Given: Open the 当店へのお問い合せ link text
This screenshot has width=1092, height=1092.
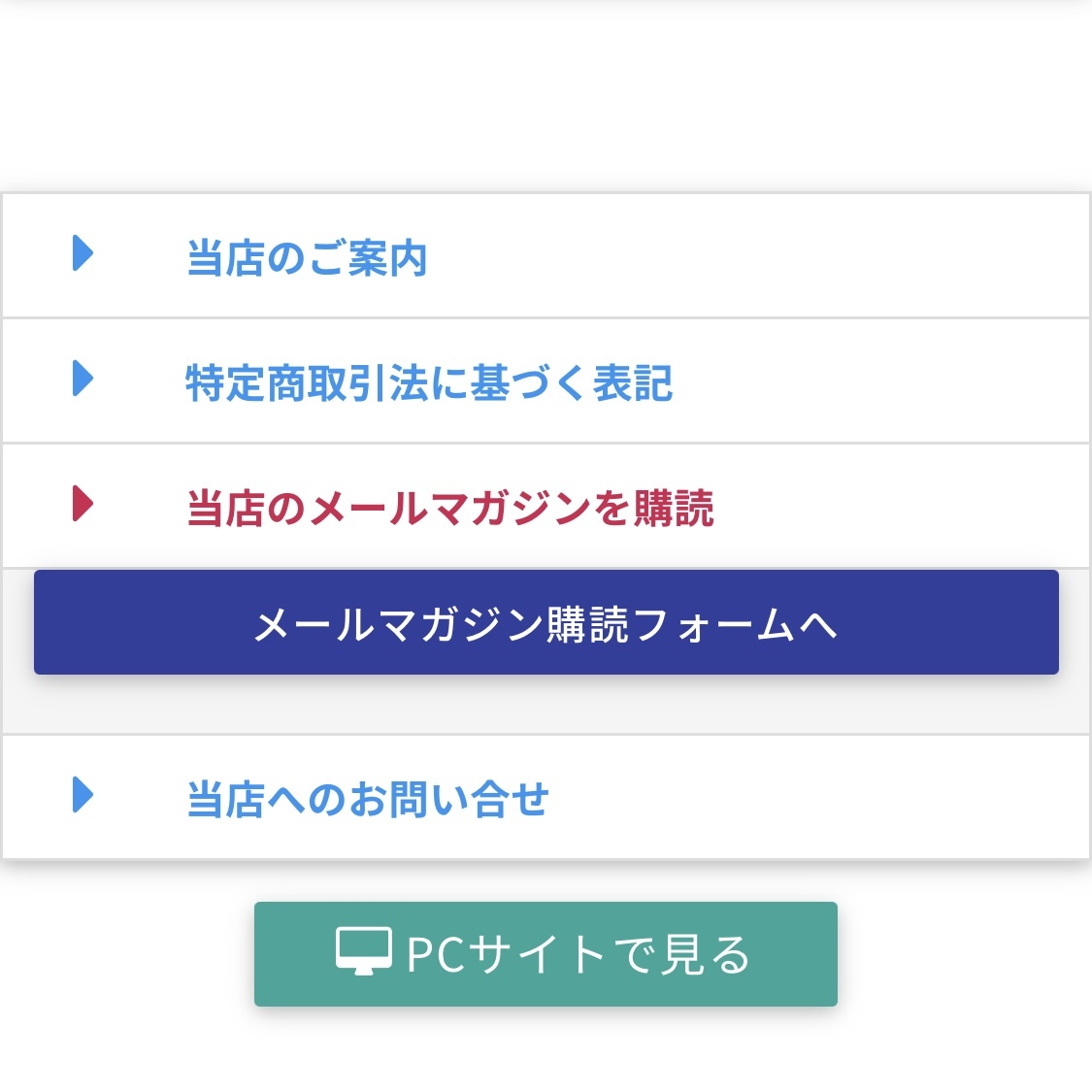Looking at the screenshot, I should coord(368,799).
